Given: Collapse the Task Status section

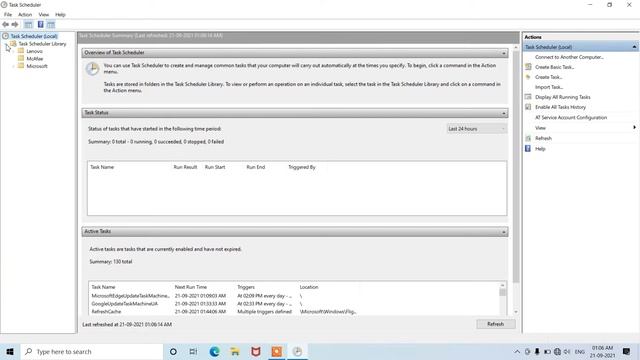Looking at the screenshot, I should (x=504, y=113).
